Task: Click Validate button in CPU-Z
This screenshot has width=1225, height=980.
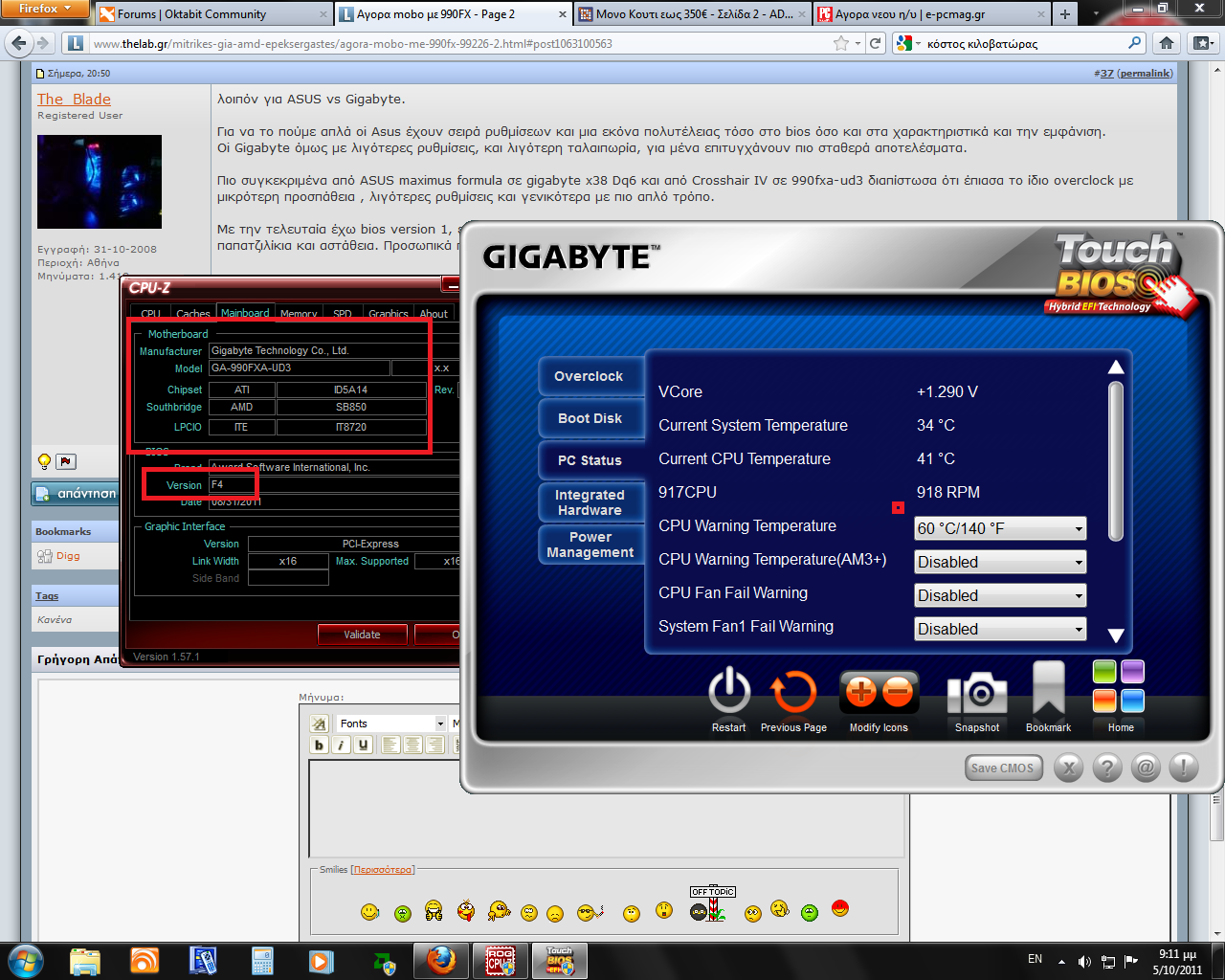Action: (x=363, y=635)
